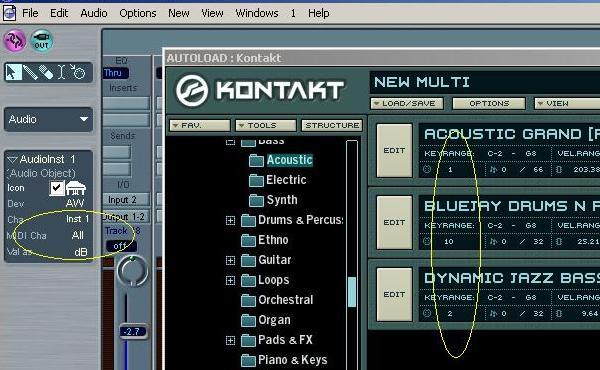
Task: Click the Kontakt Options button
Action: coord(489,103)
